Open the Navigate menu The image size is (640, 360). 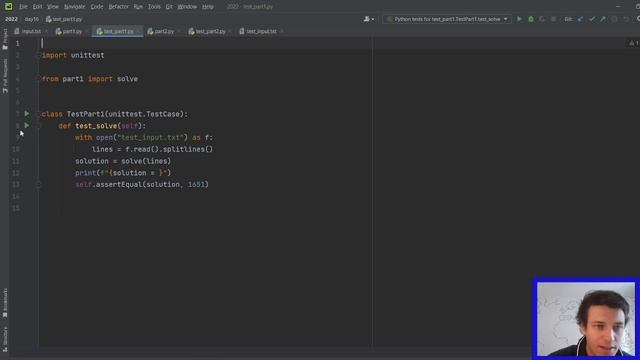(75, 7)
